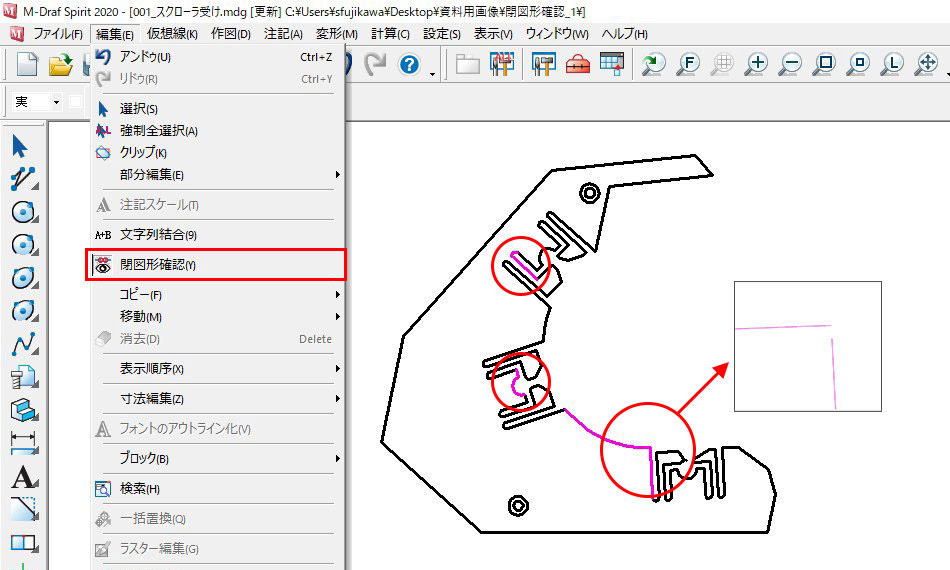Viewport: 950px width, 570px height.
Task: Click the zoom out minus magnifier icon
Action: 791,64
